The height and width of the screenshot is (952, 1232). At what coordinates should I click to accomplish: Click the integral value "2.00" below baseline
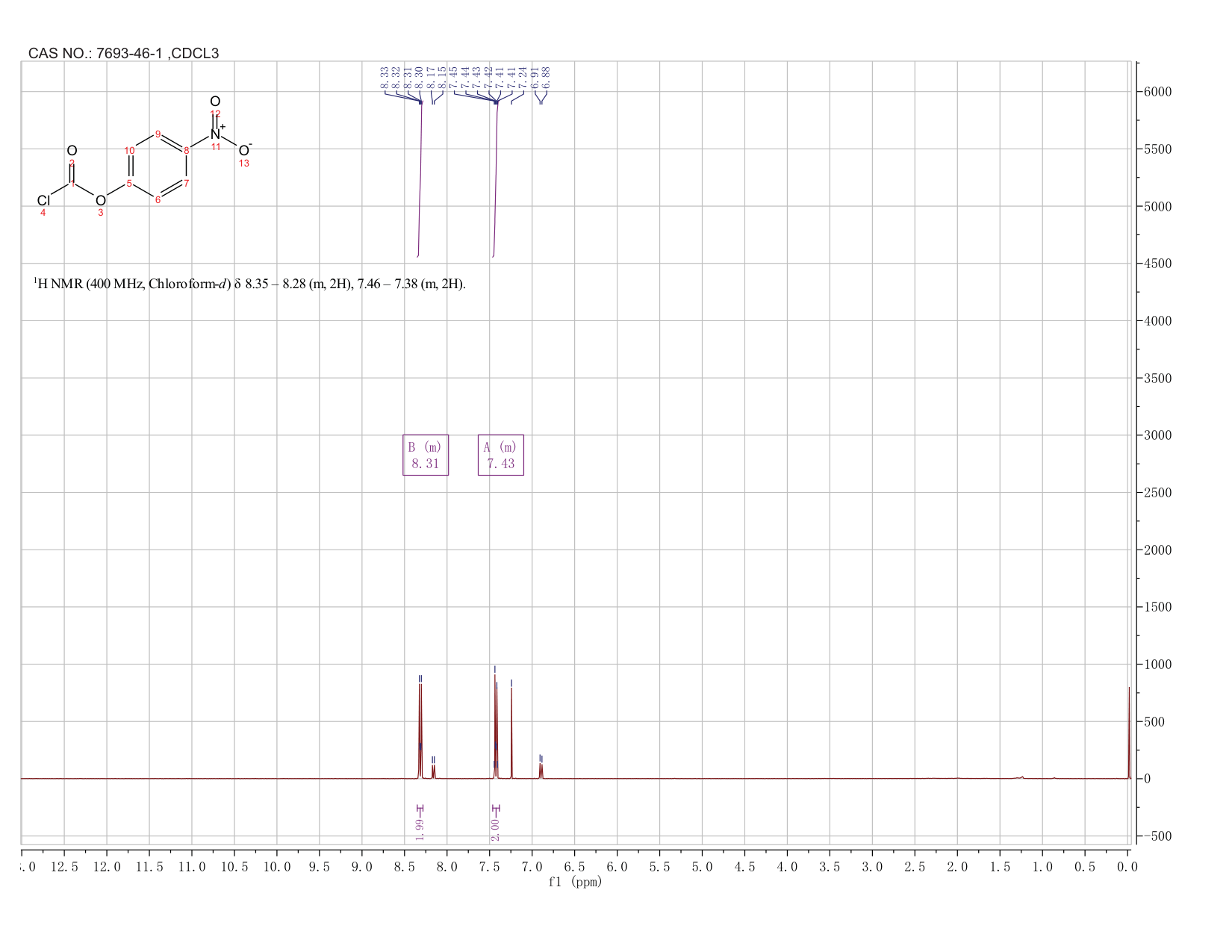pyautogui.click(x=496, y=830)
